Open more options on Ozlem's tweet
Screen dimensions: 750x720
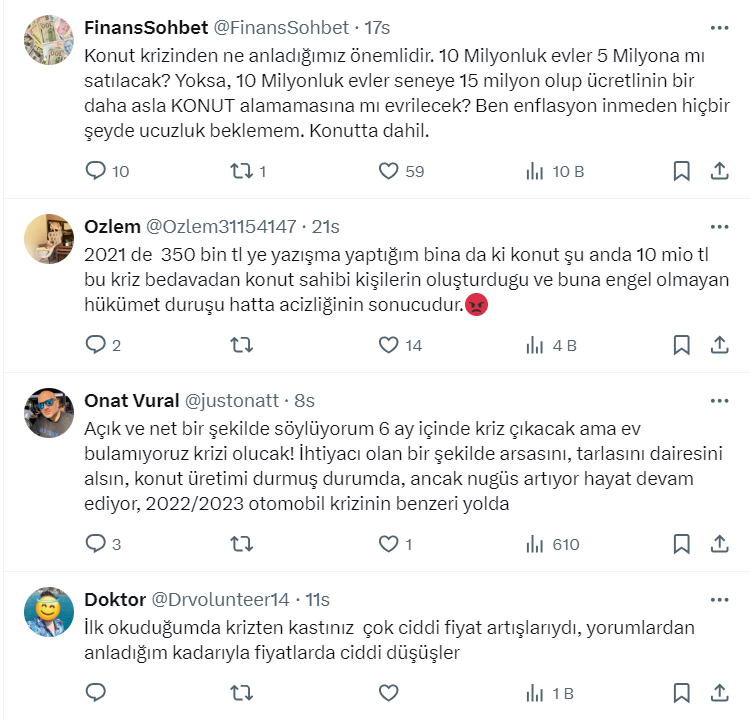[x=718, y=226]
